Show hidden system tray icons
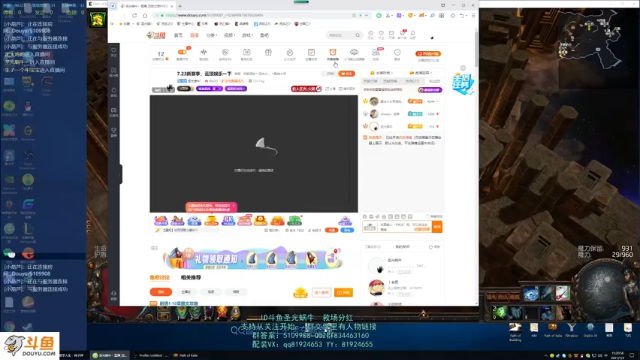 546,356
